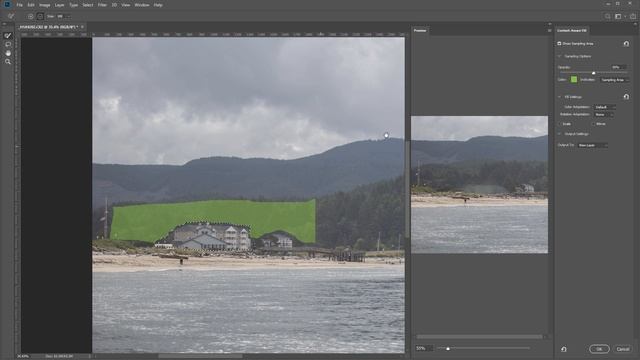Click the Preview panel horizontal scrollbar
This screenshot has width=640, height=360.
click(x=479, y=337)
